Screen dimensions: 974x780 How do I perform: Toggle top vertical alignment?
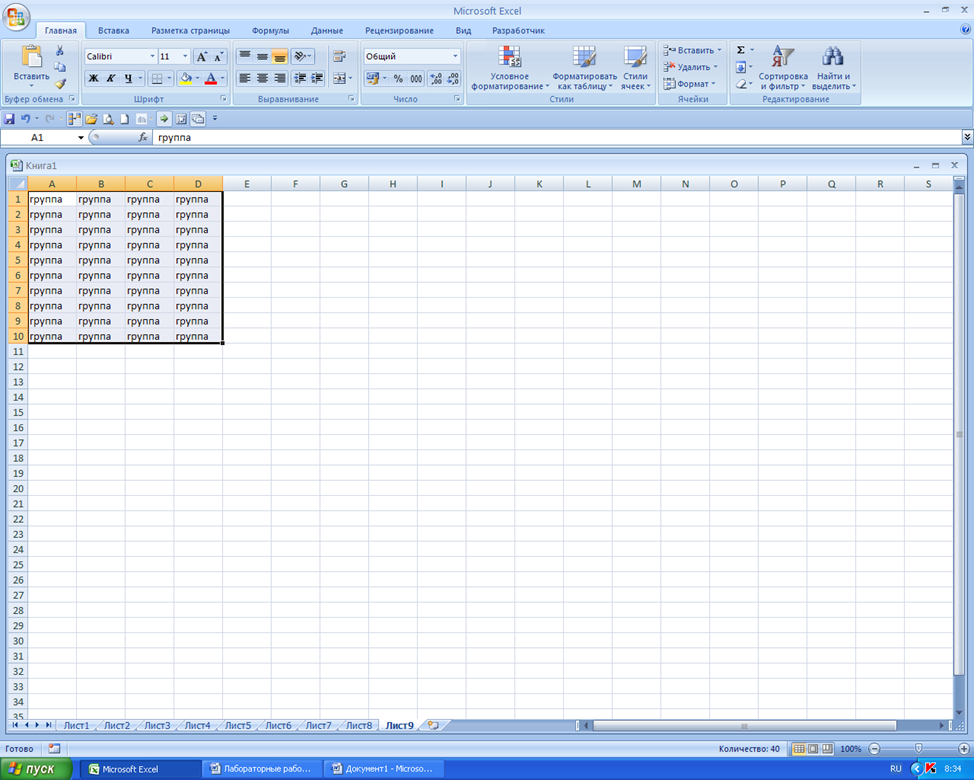pyautogui.click(x=245, y=57)
